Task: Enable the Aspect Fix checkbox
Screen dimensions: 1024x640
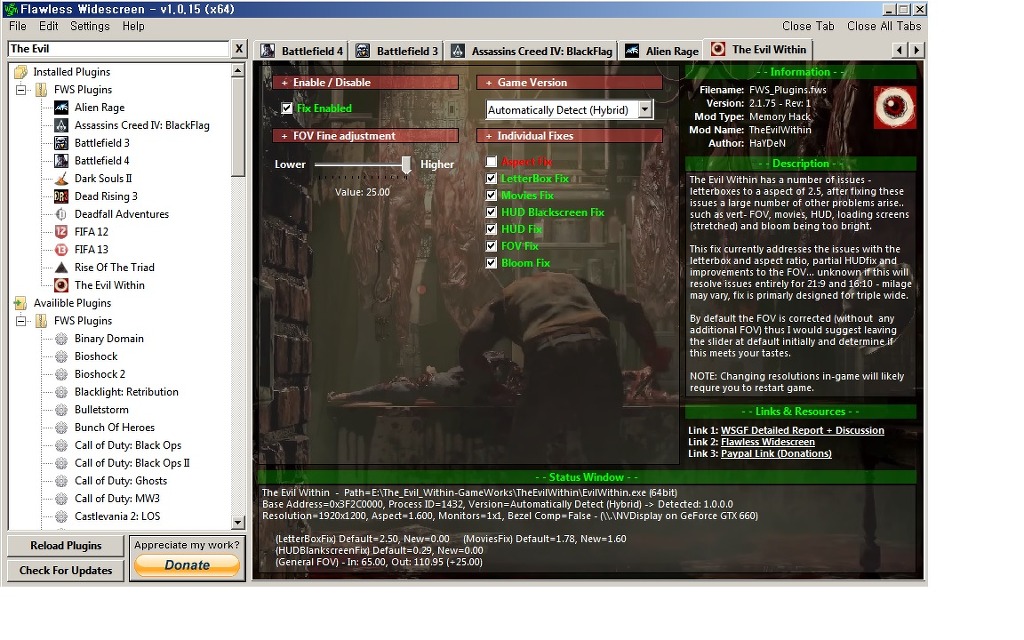Action: (x=491, y=162)
